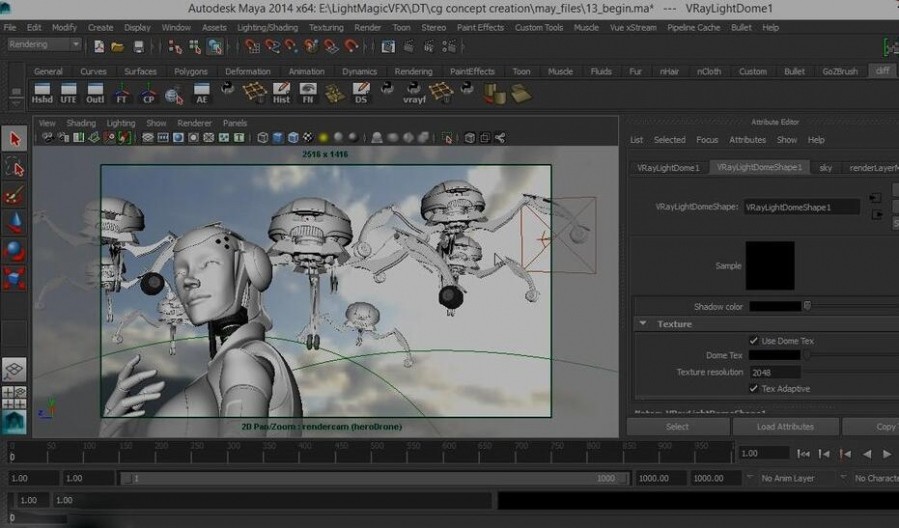Play the animation forwards
Image resolution: width=899 pixels, height=528 pixels.
pyautogui.click(x=887, y=454)
